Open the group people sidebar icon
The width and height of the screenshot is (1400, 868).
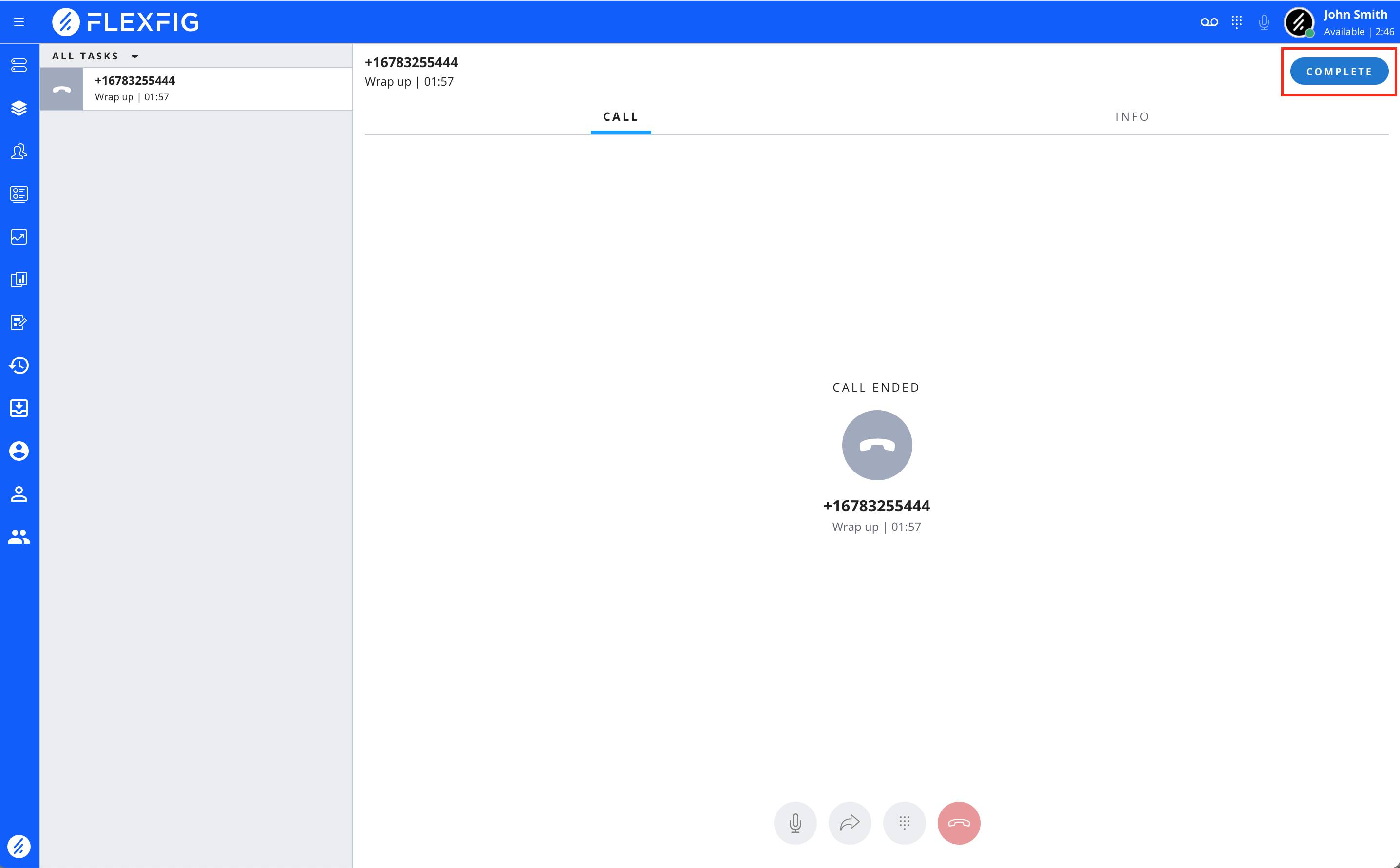tap(19, 537)
